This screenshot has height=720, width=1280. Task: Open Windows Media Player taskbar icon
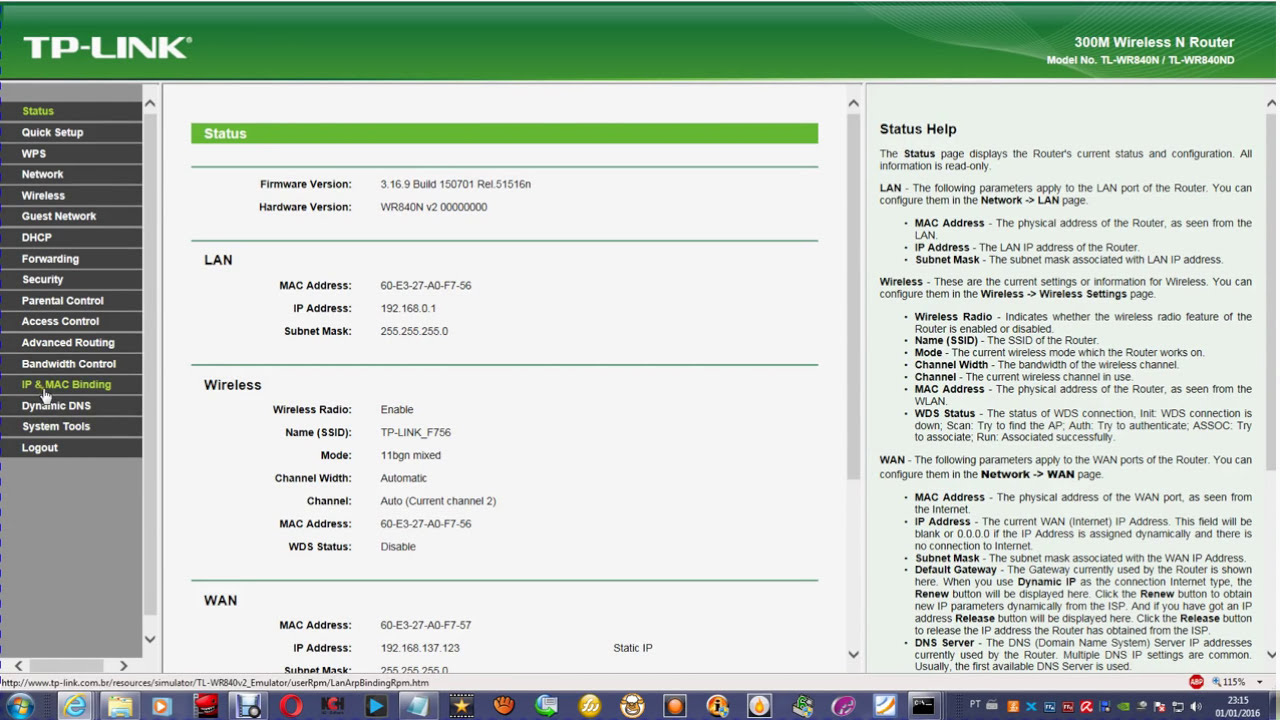click(x=161, y=707)
